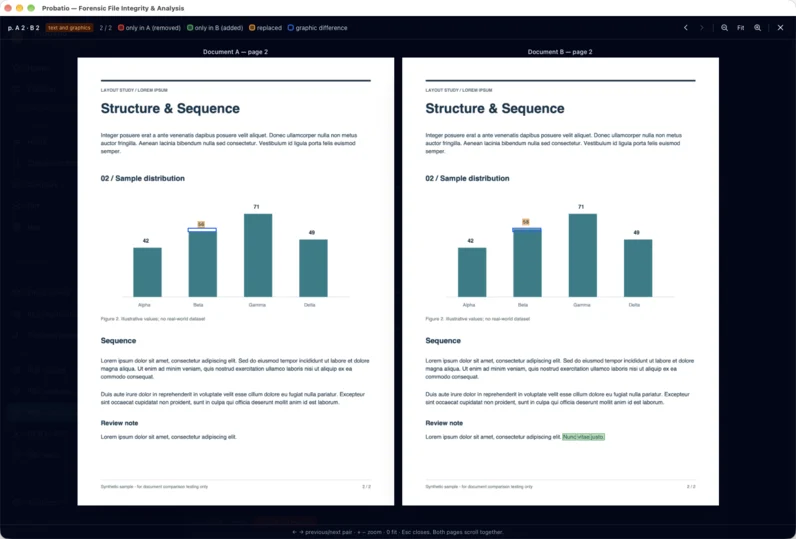This screenshot has width=796, height=539.
Task: Click the blue graphic difference box on Document A's Beta bar
Action: [x=202, y=230]
